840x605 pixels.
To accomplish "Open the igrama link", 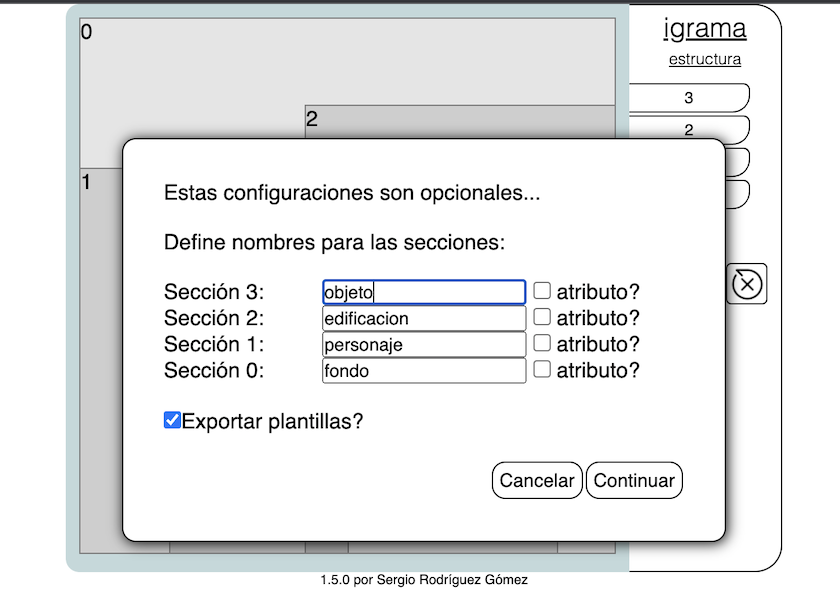I will coord(703,28).
